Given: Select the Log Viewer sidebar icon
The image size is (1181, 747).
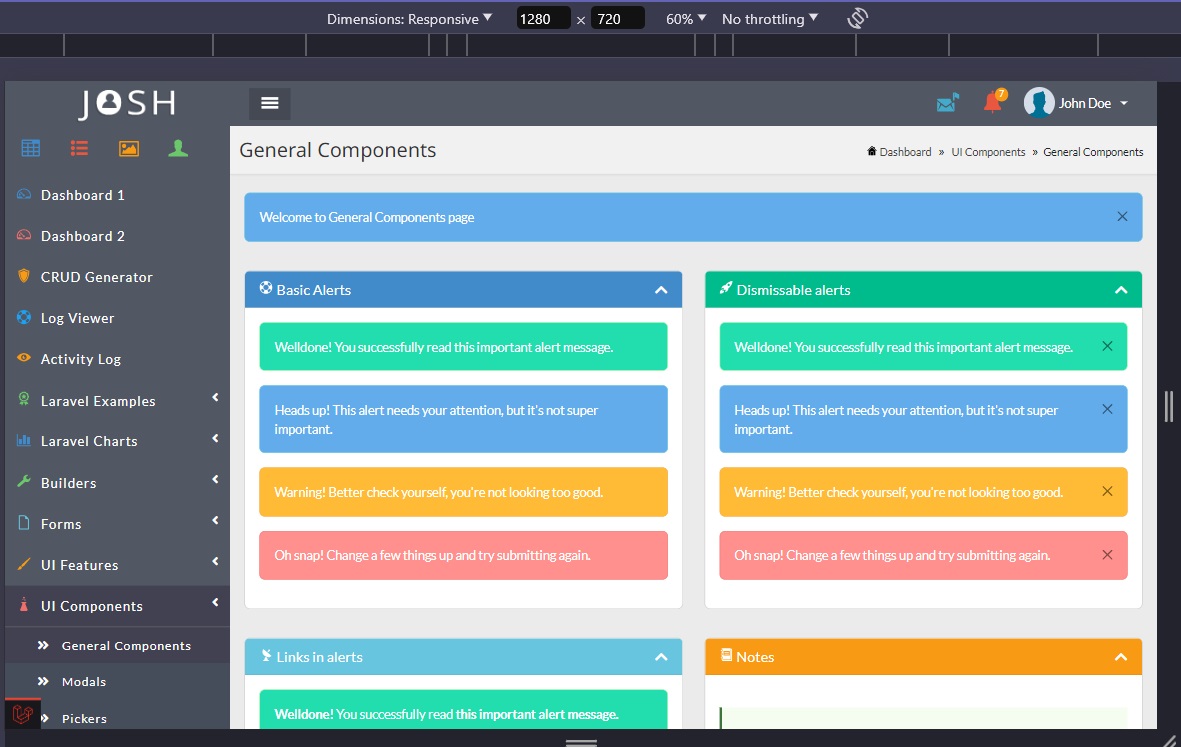Looking at the screenshot, I should [25, 317].
